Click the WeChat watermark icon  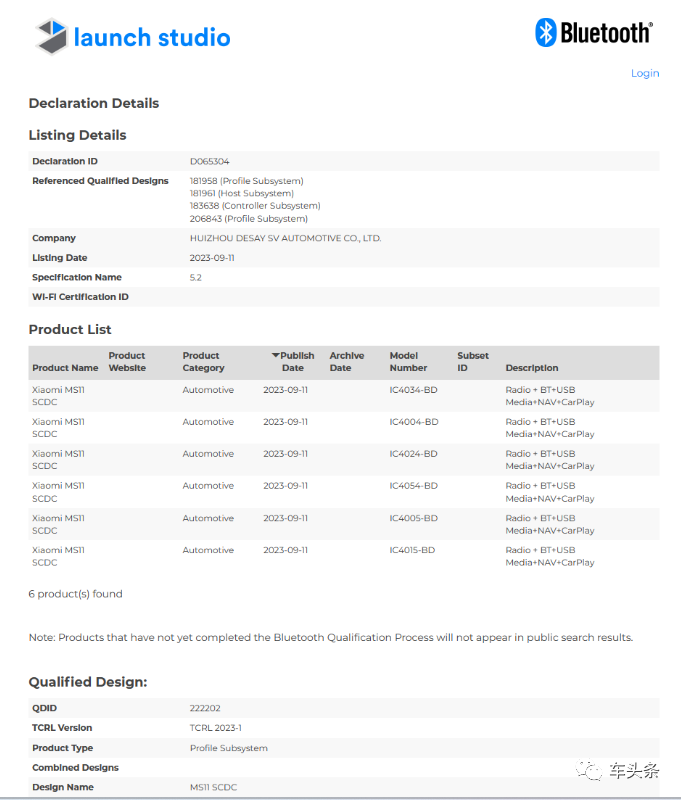point(592,770)
